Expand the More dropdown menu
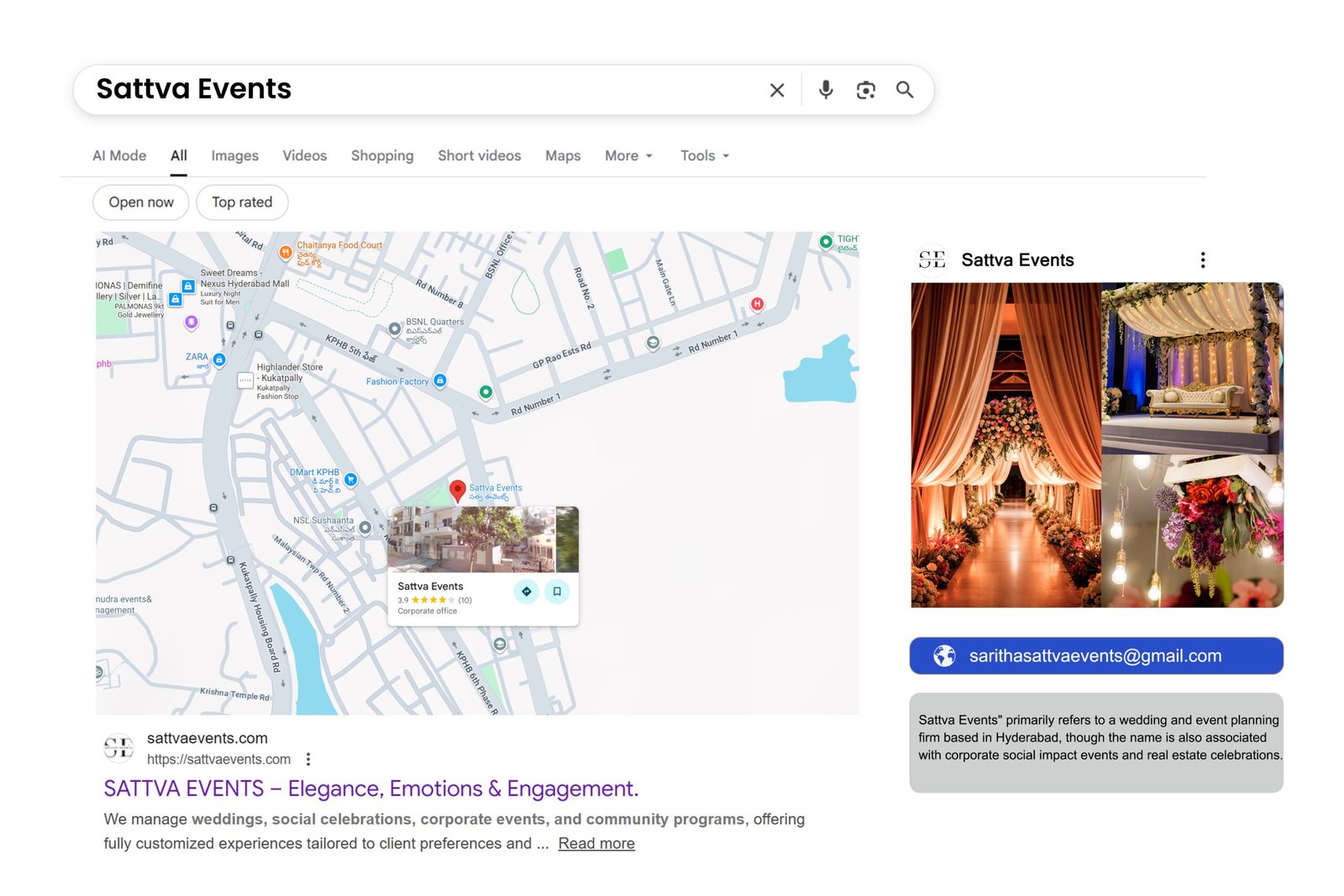1344x896 pixels. (x=628, y=156)
